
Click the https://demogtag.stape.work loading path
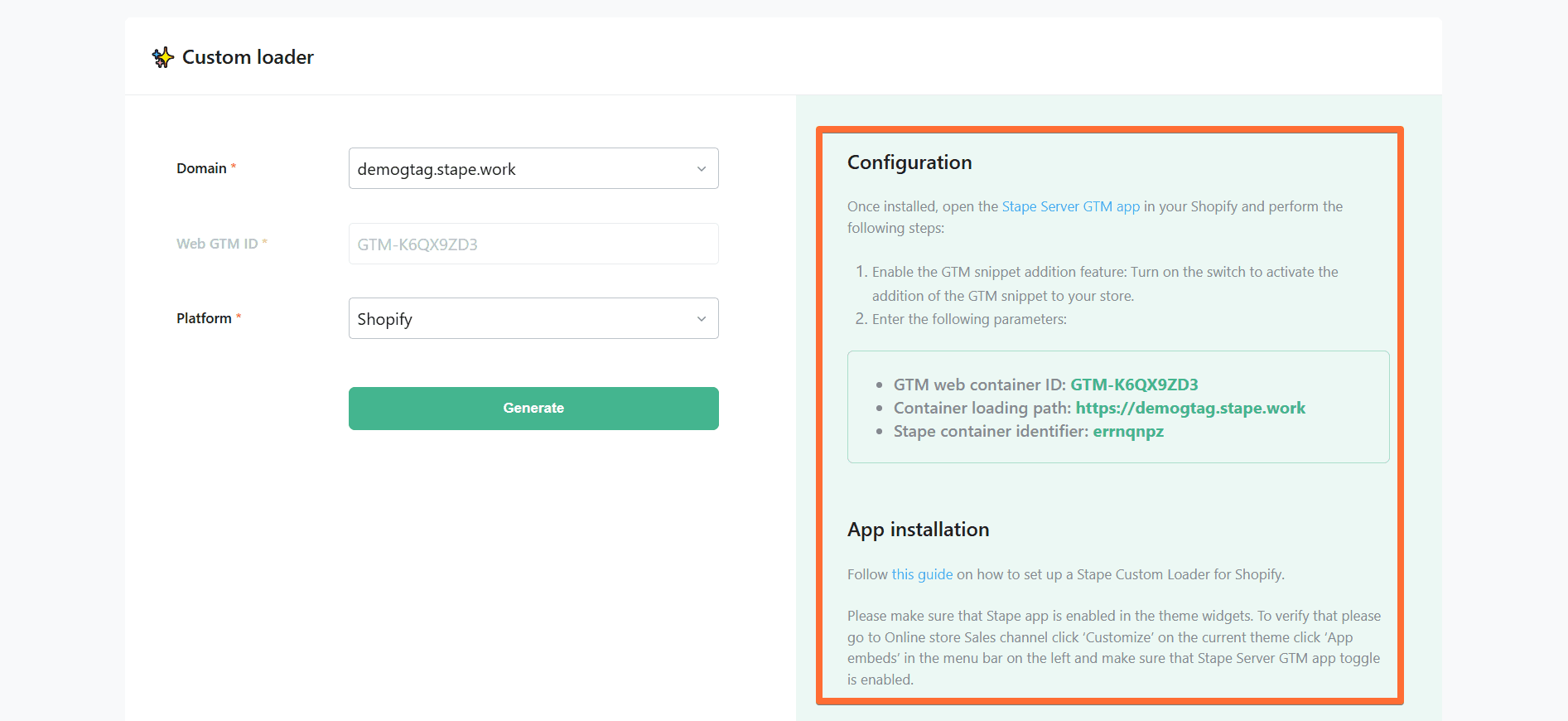1190,408
